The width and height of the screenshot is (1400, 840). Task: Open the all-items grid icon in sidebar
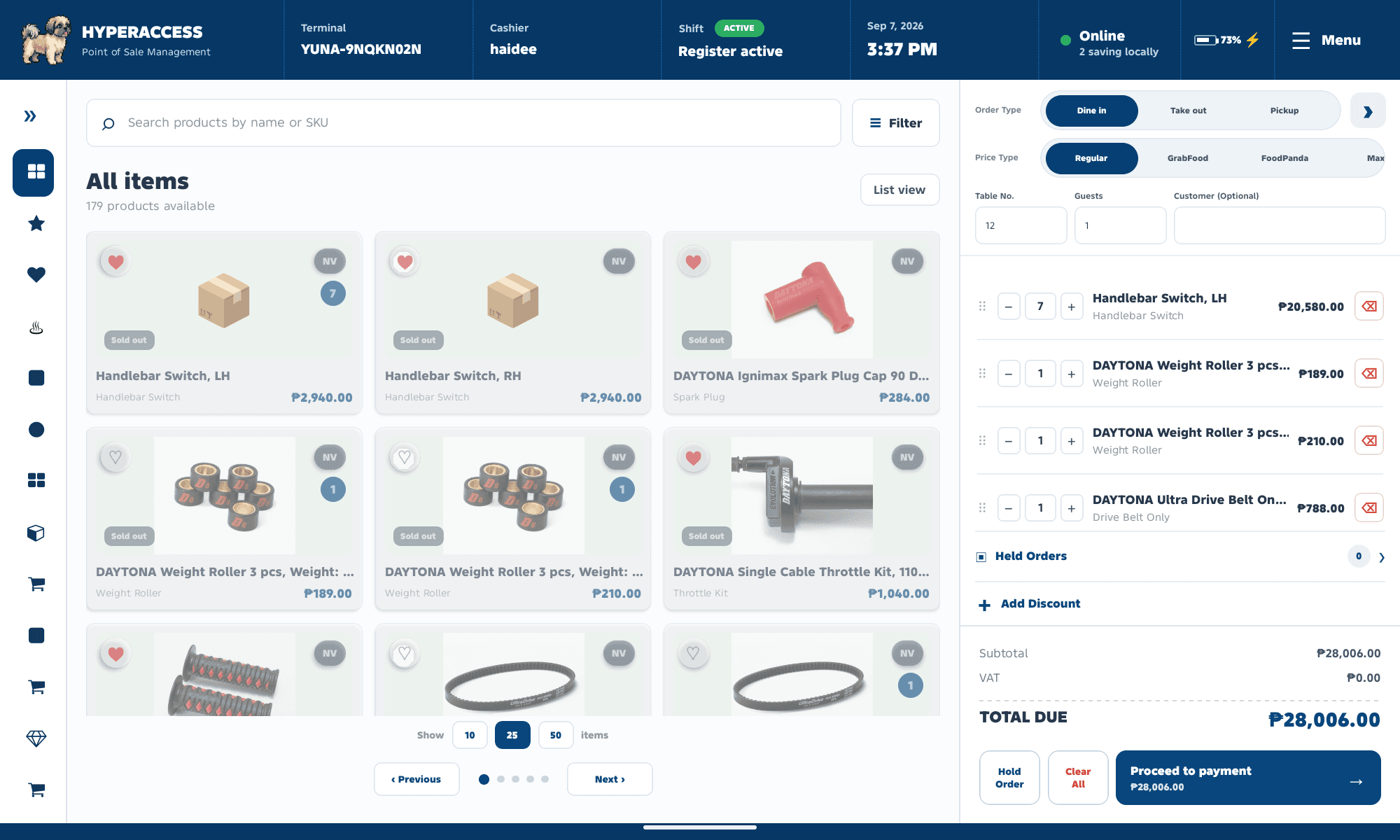33,172
